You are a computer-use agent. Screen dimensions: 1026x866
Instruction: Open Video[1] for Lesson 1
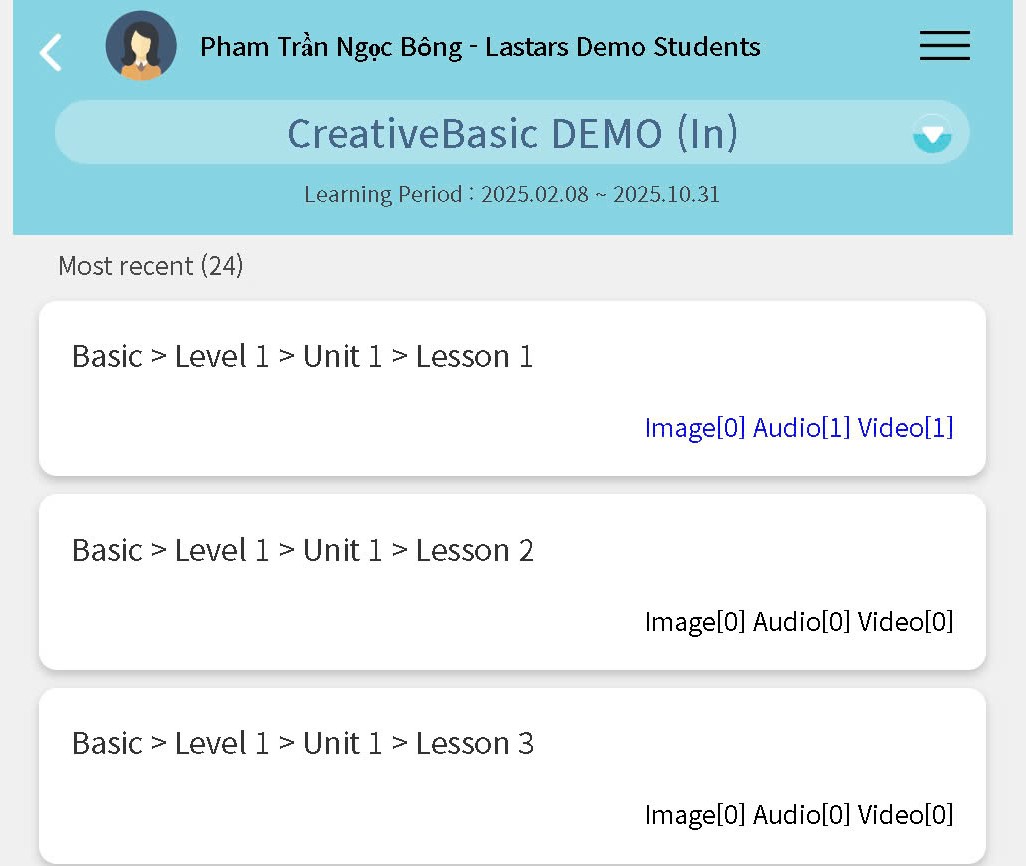coord(905,428)
